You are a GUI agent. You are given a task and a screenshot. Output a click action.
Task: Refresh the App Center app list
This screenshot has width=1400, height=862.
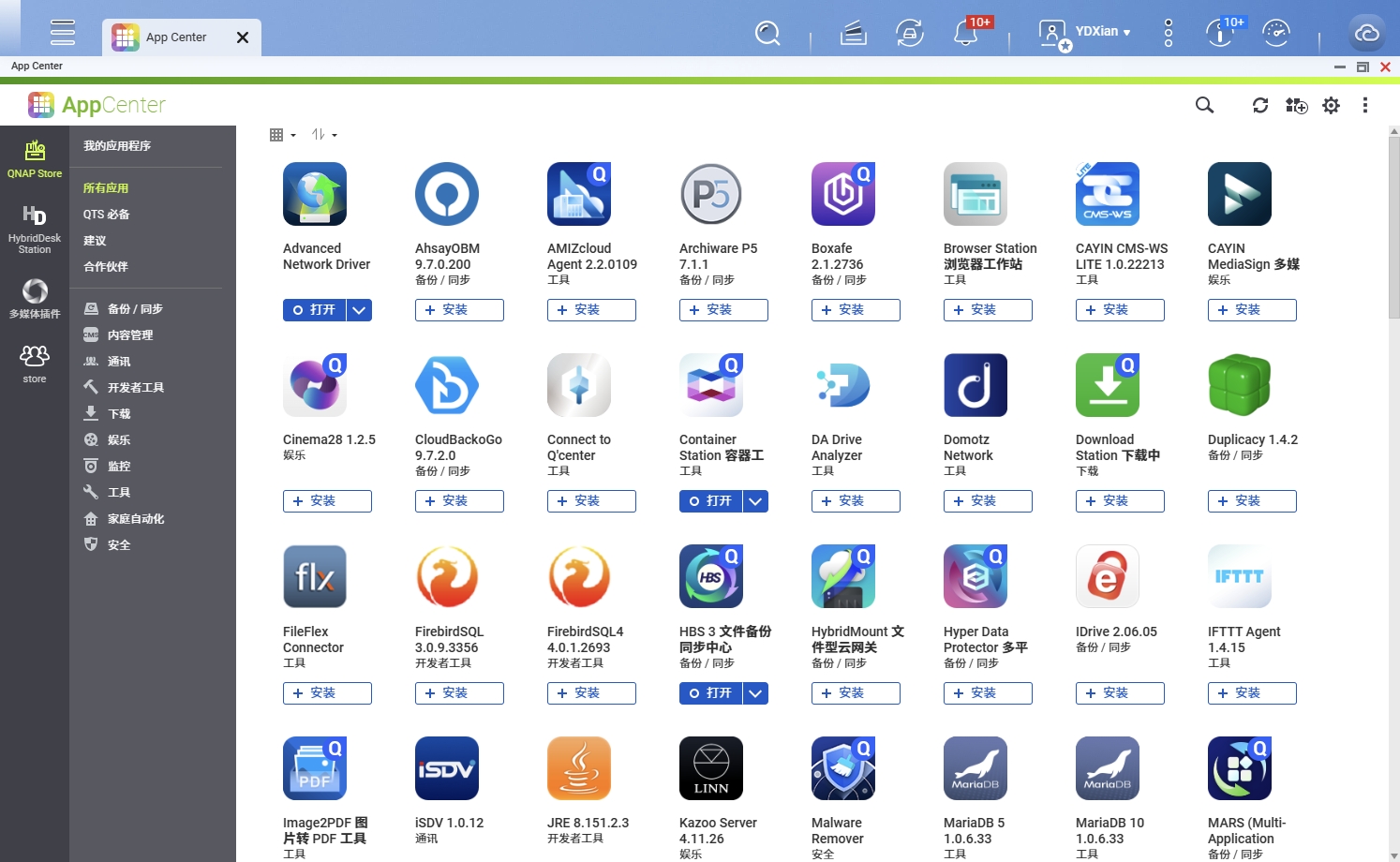pyautogui.click(x=1260, y=105)
